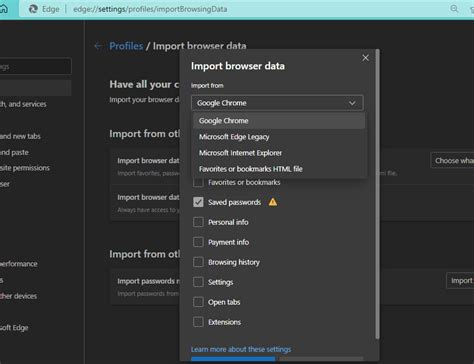Tick the Payment info checkbox
This screenshot has width=474, height=364.
click(198, 242)
